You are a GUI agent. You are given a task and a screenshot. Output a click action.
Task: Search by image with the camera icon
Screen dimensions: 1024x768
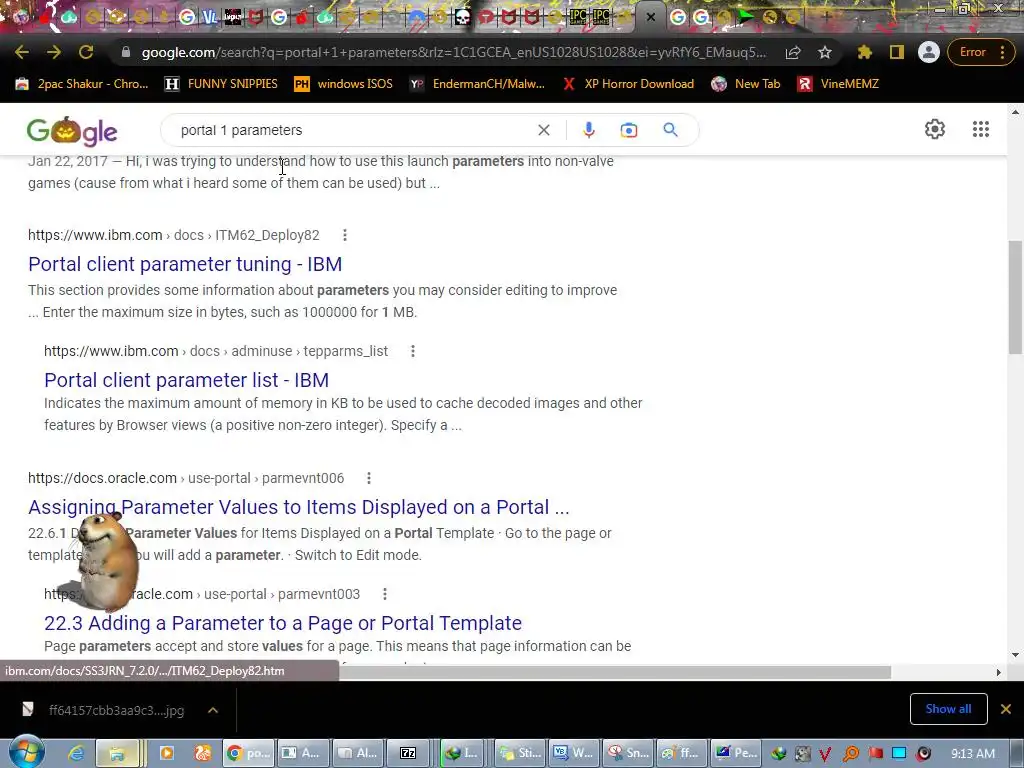point(628,130)
